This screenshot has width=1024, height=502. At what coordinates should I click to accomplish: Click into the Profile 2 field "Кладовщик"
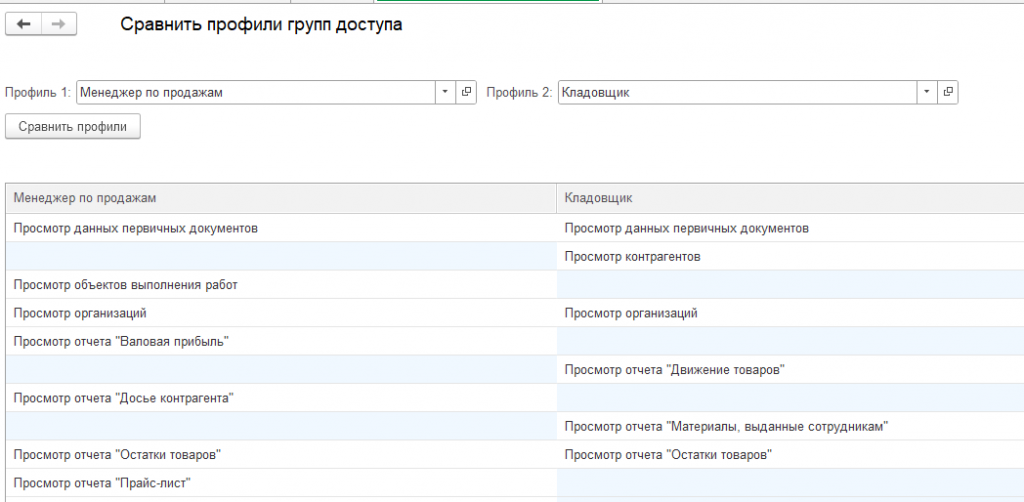735,92
